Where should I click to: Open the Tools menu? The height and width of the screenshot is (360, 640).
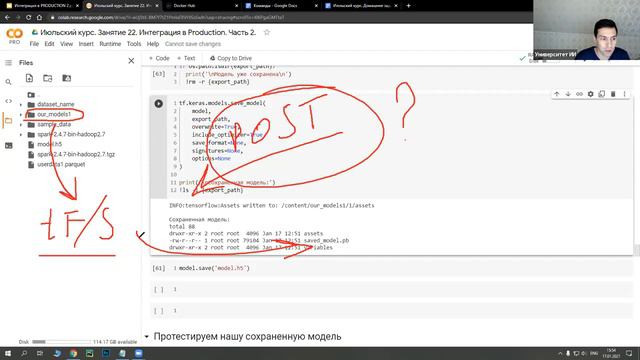point(134,44)
